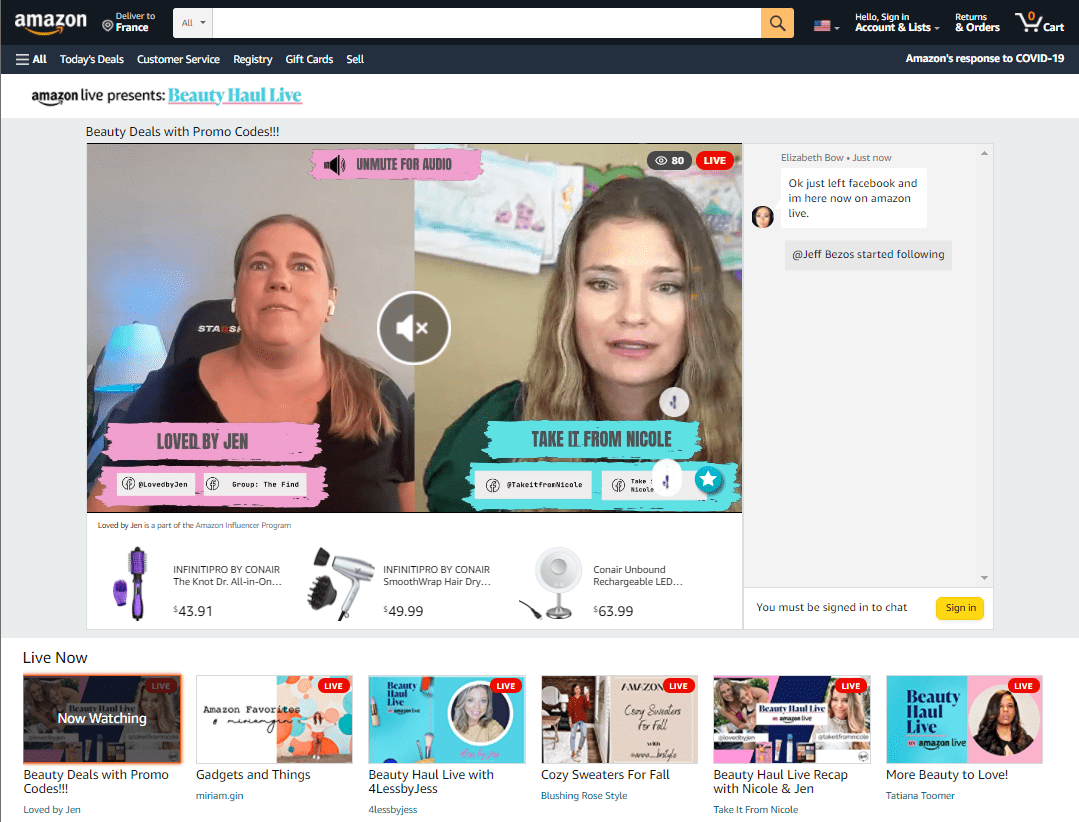Image resolution: width=1079 pixels, height=822 pixels.
Task: Click the 4lessbyjess channel link
Action: click(392, 810)
